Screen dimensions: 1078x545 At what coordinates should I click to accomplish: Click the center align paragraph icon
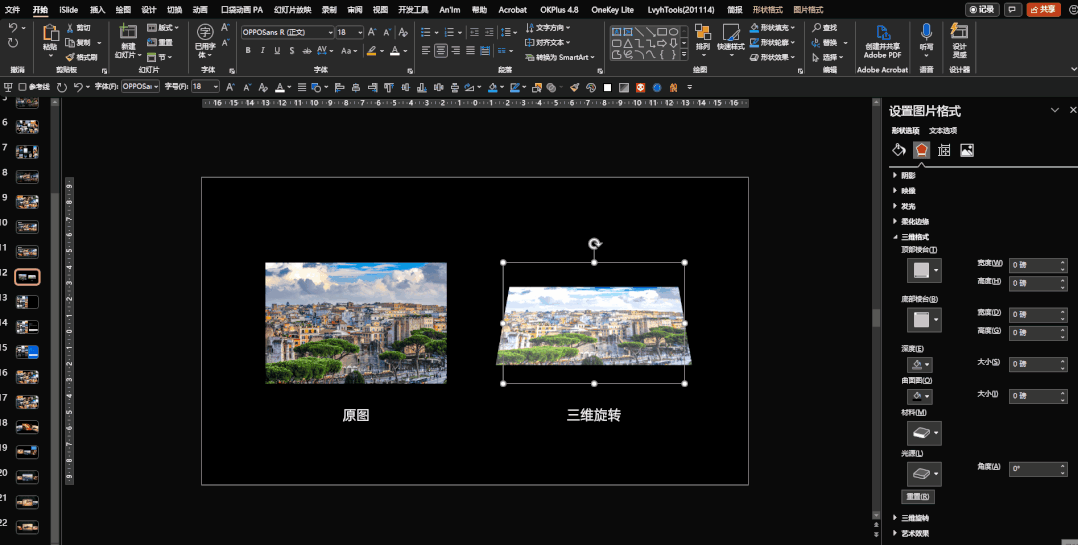point(441,50)
